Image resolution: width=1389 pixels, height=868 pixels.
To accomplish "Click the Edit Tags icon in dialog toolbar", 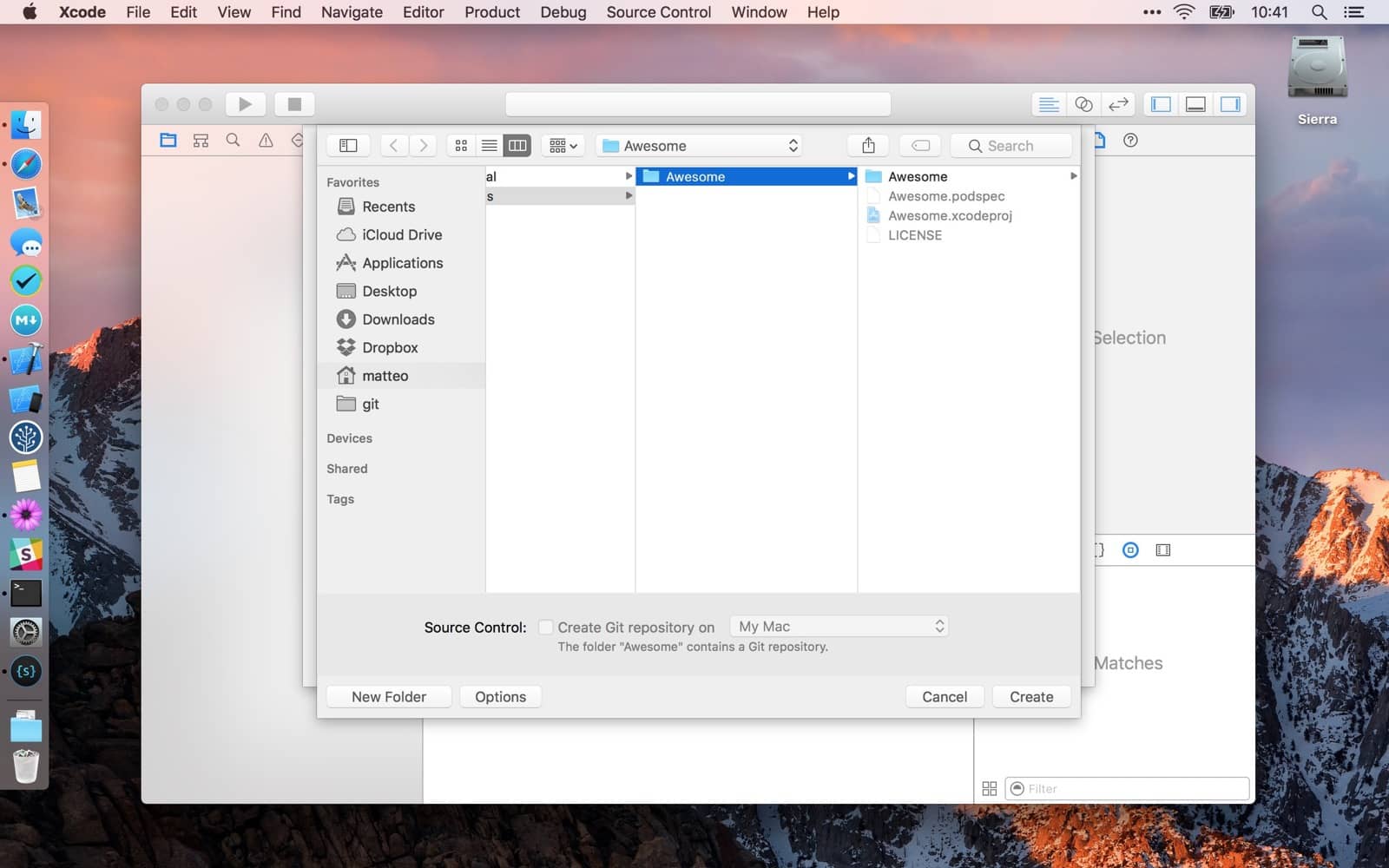I will tap(921, 146).
